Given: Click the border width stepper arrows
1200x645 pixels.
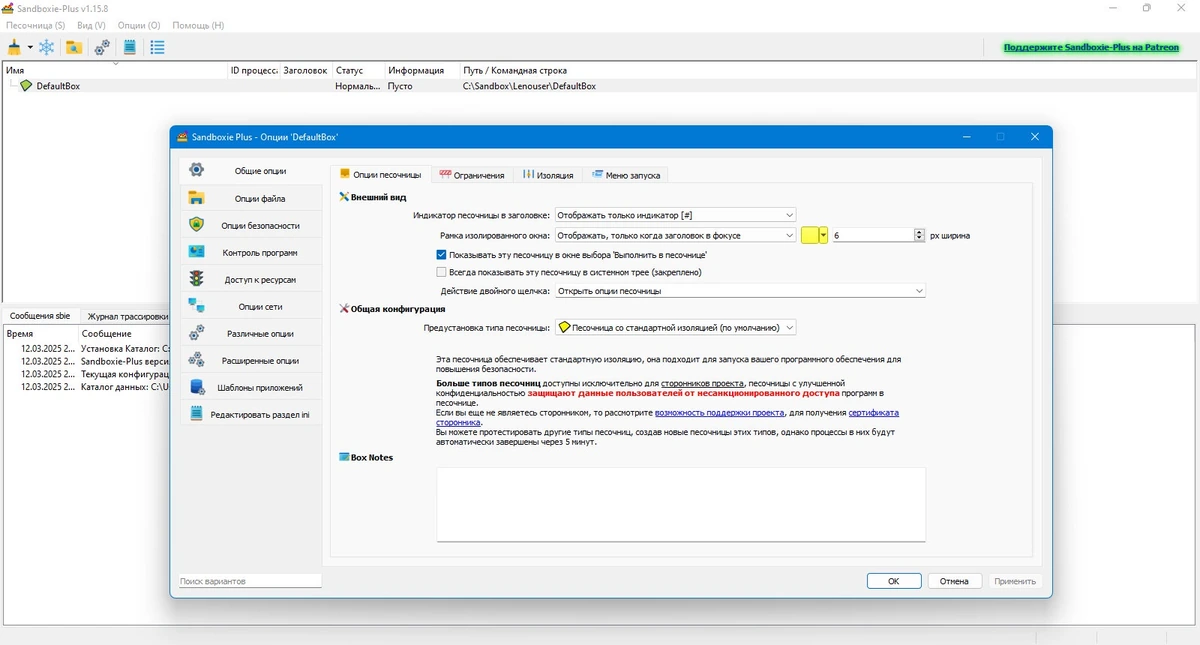Looking at the screenshot, I should 919,235.
